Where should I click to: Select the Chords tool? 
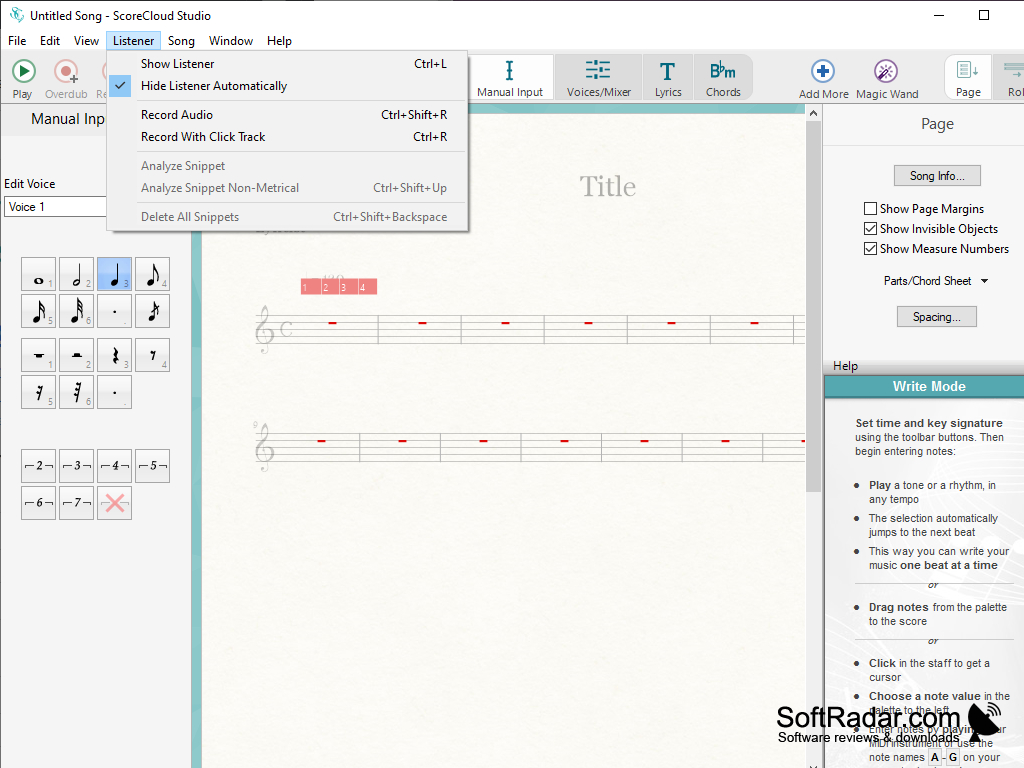point(723,78)
